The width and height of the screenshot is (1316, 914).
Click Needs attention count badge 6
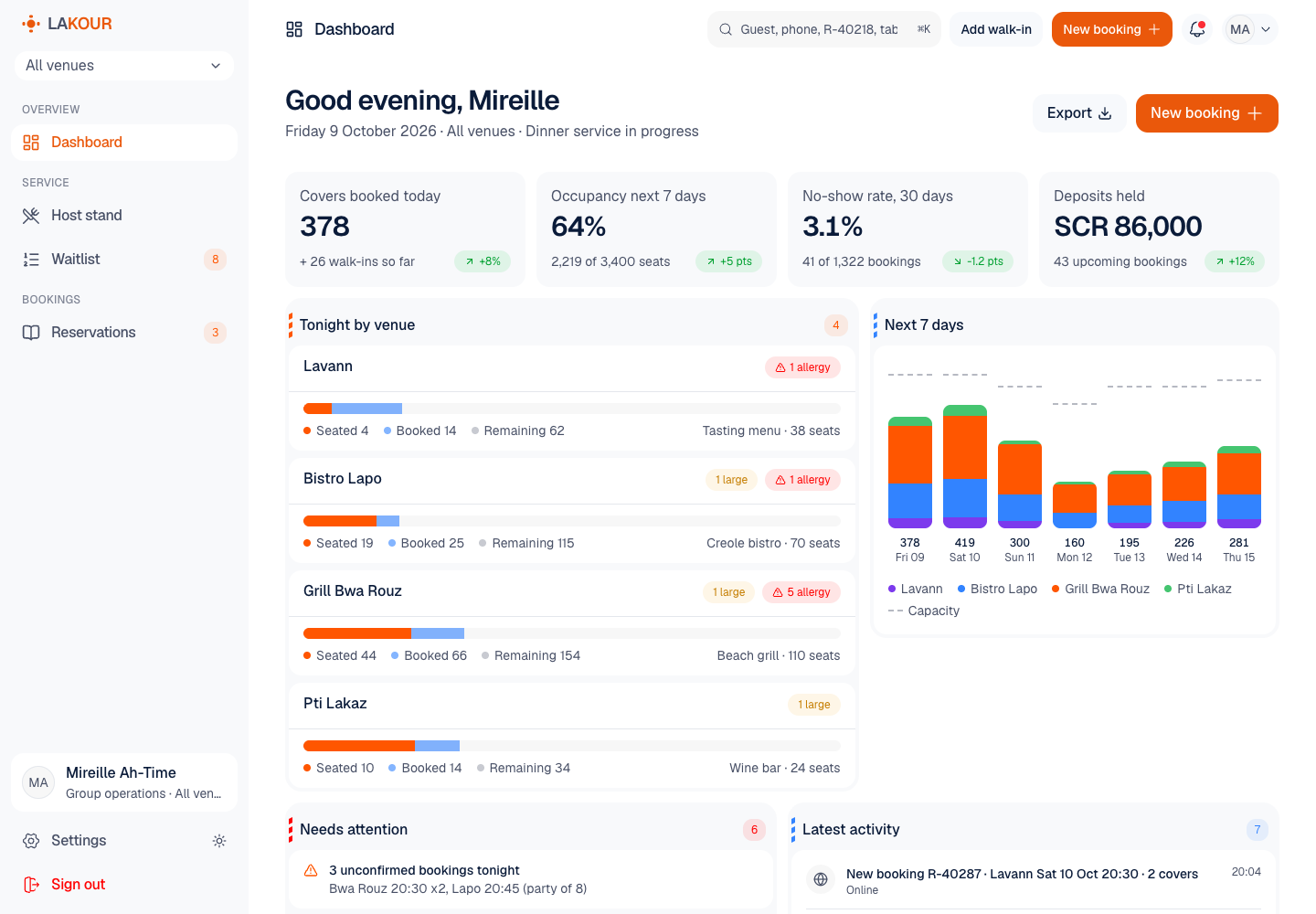tap(754, 830)
